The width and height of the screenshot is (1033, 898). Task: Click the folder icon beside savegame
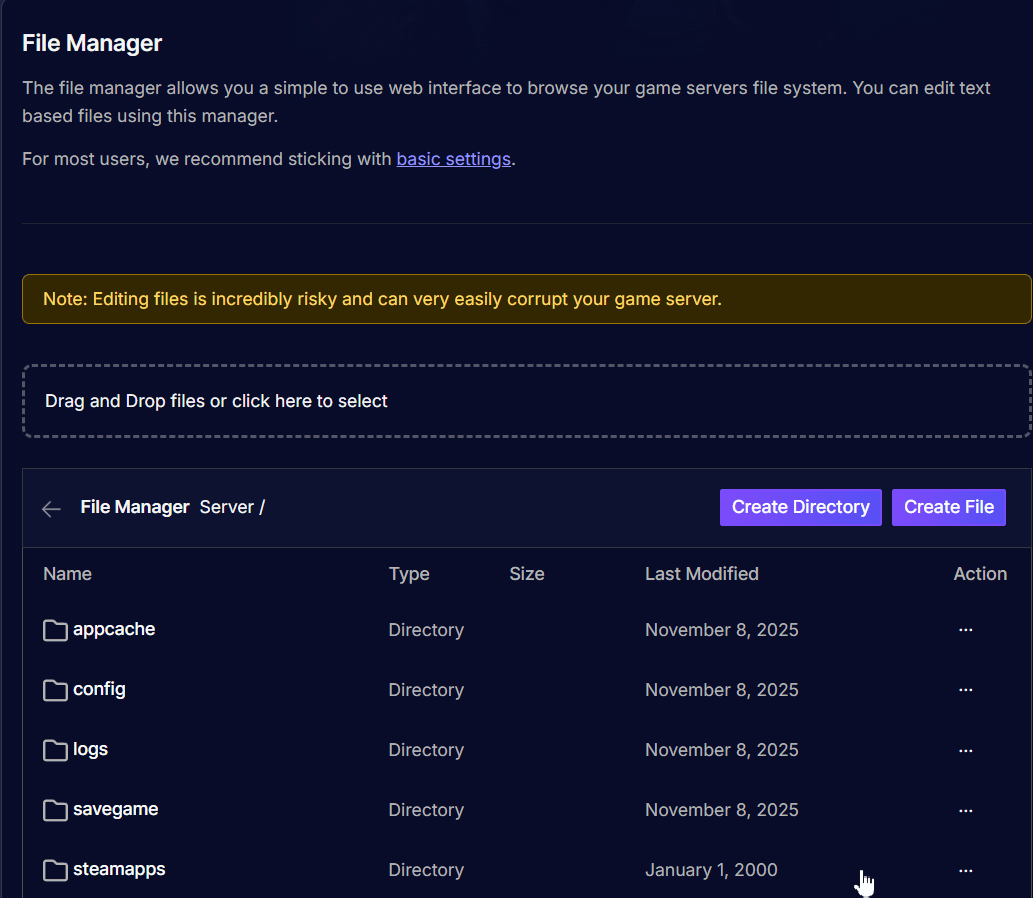(x=55, y=809)
